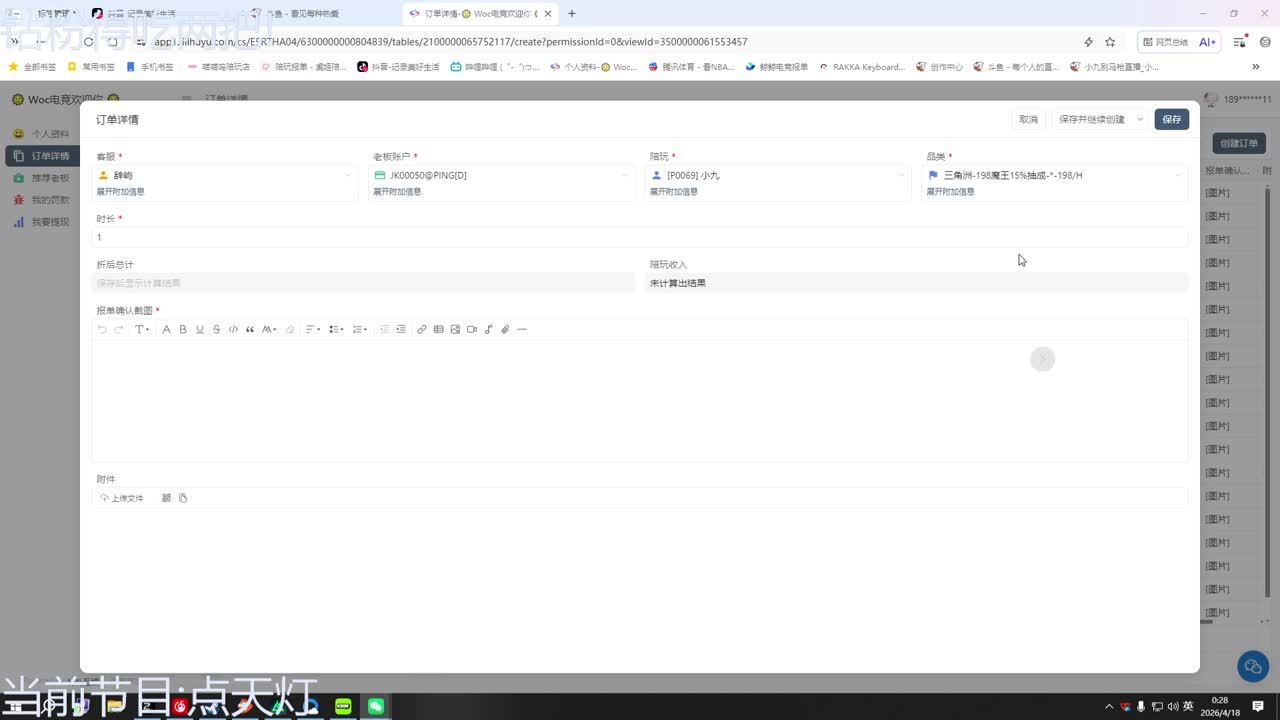Viewport: 1280px width, 720px height.
Task: Click the blockquote icon in the editor
Action: (250, 329)
